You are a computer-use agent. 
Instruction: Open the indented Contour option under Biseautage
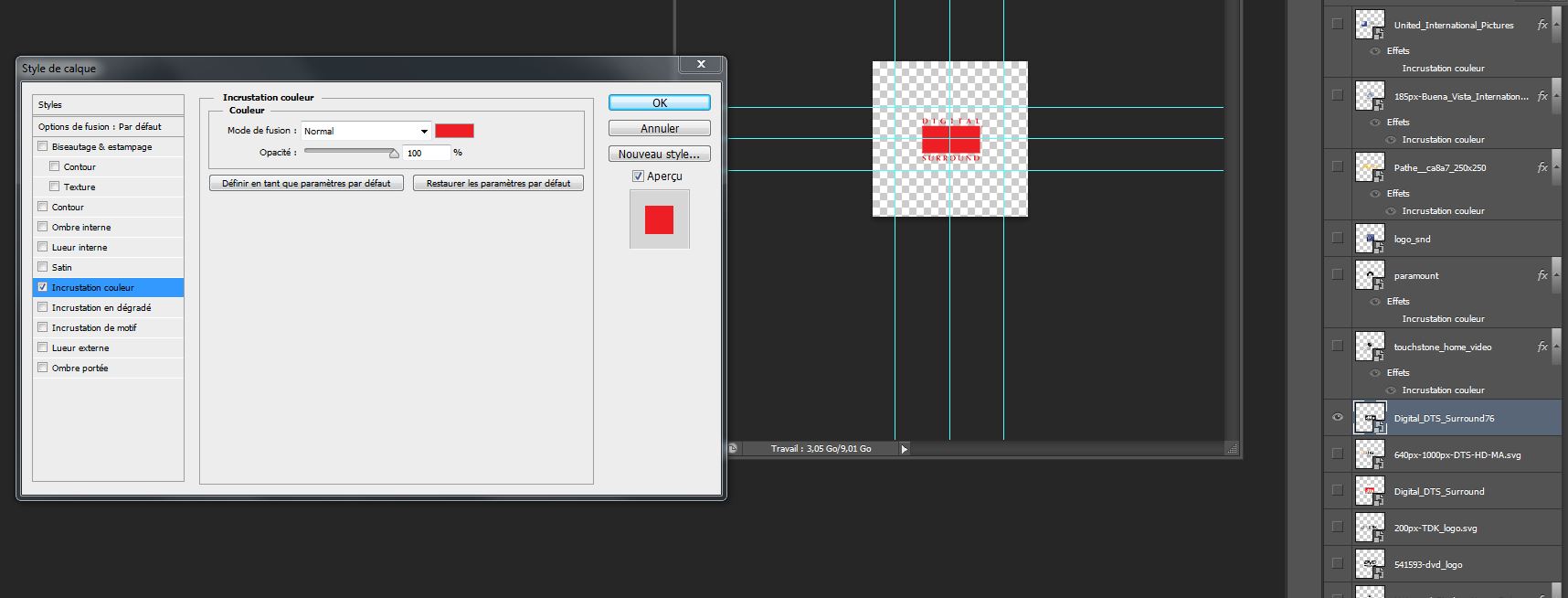79,166
